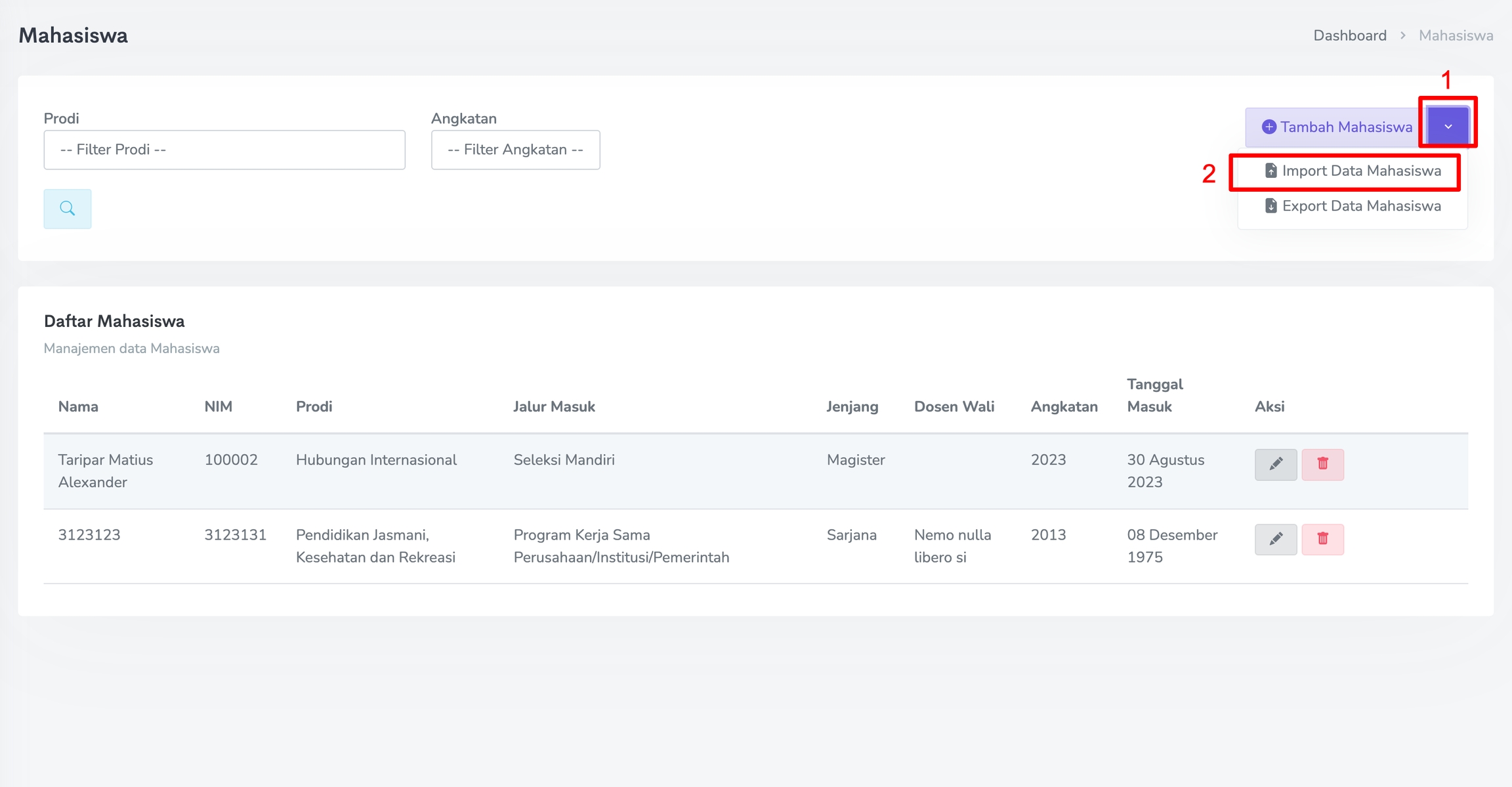Go to Dashboard breadcrumb link
The image size is (1512, 787).
tap(1349, 35)
